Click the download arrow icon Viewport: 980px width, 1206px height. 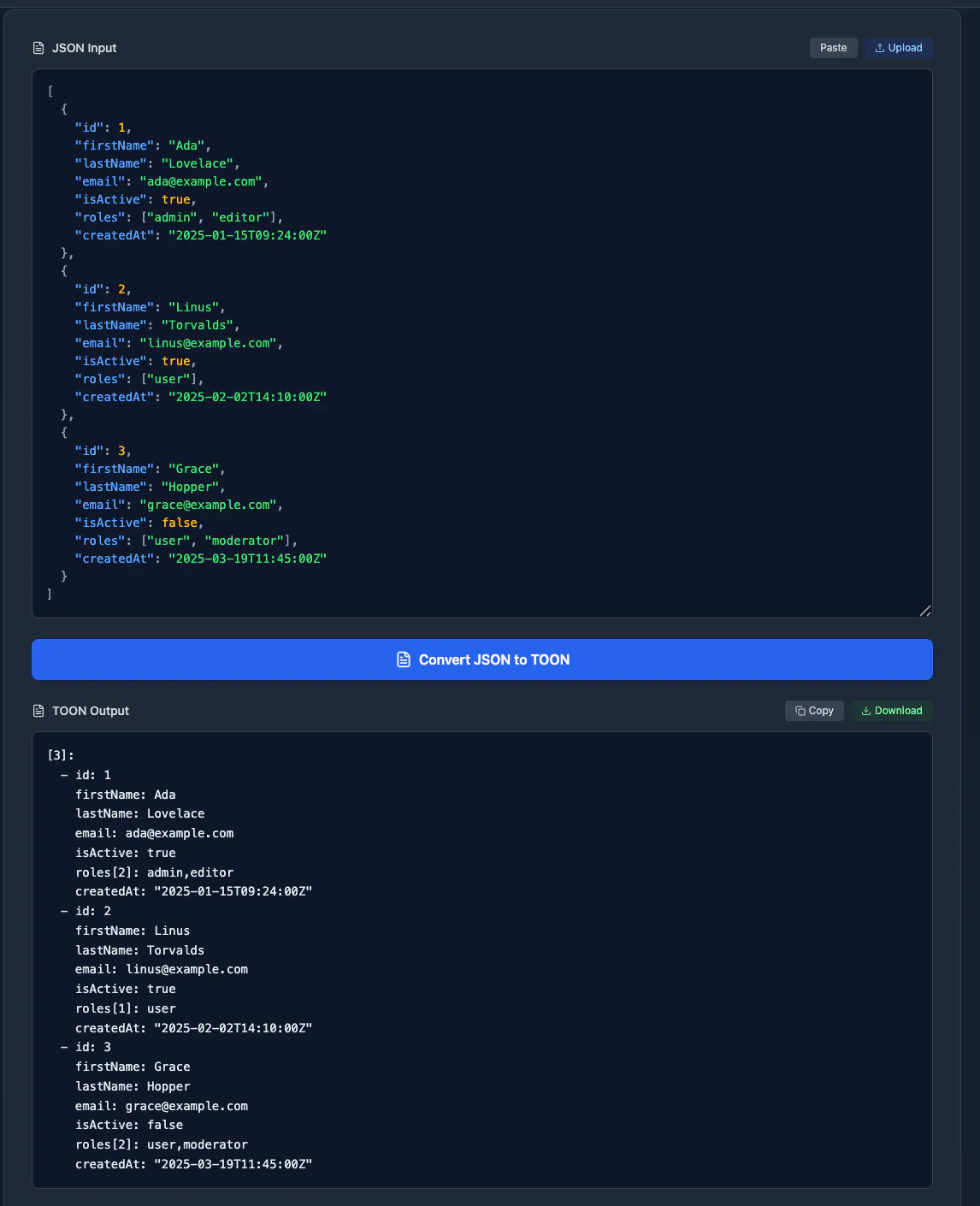865,711
